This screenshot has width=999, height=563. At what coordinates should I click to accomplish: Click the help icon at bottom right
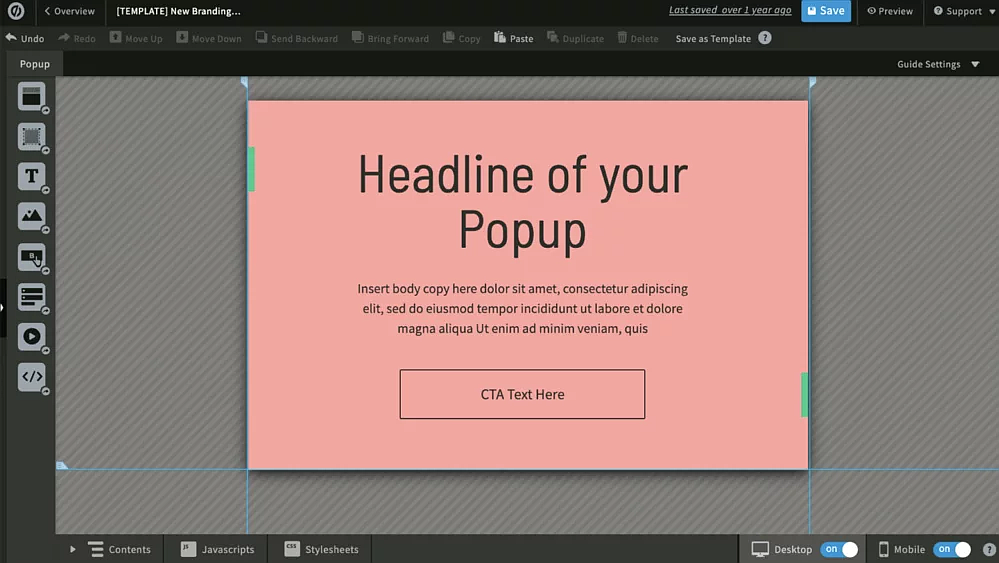[x=989, y=549]
